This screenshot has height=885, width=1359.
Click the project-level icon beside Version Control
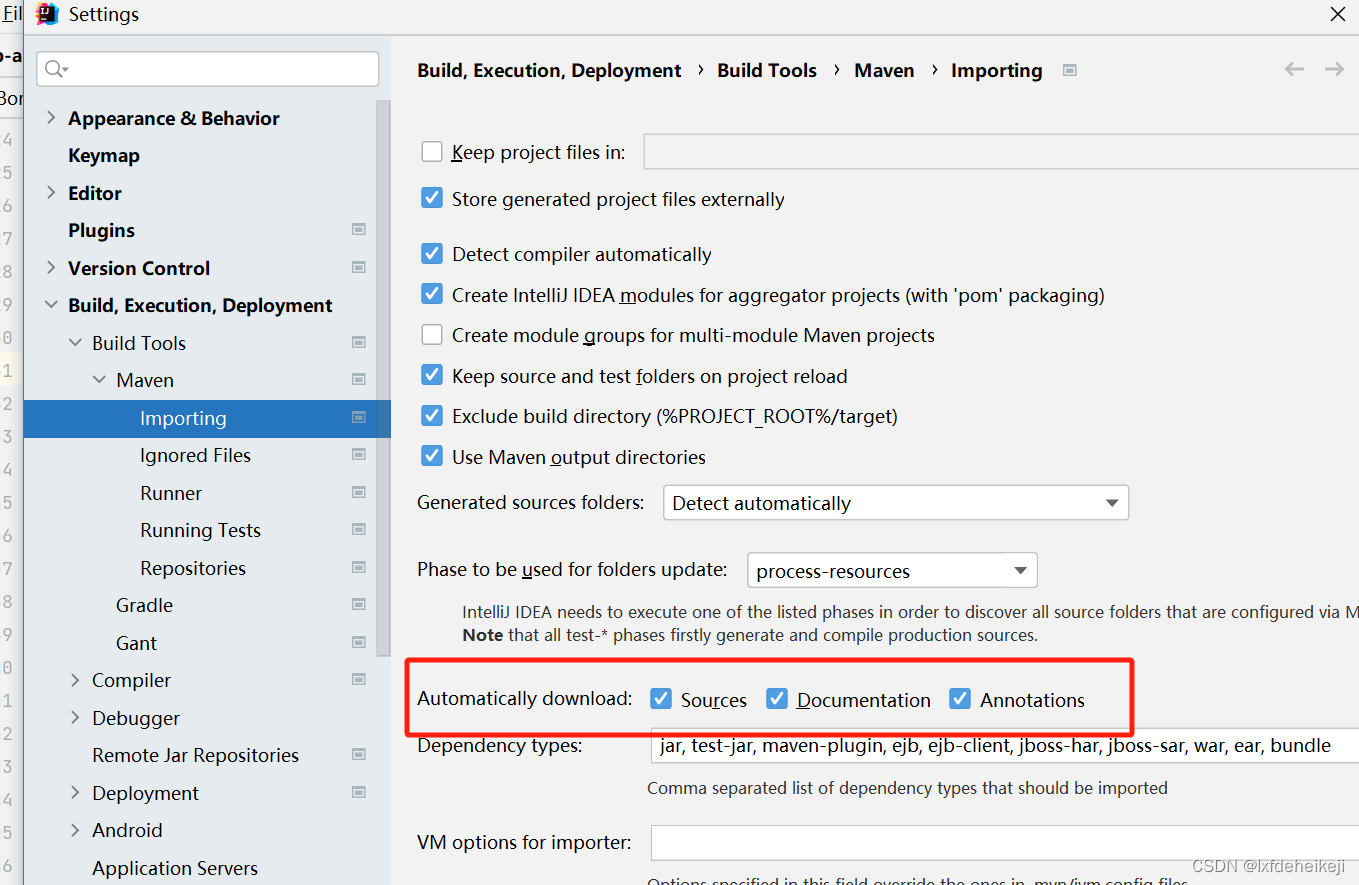[x=359, y=267]
